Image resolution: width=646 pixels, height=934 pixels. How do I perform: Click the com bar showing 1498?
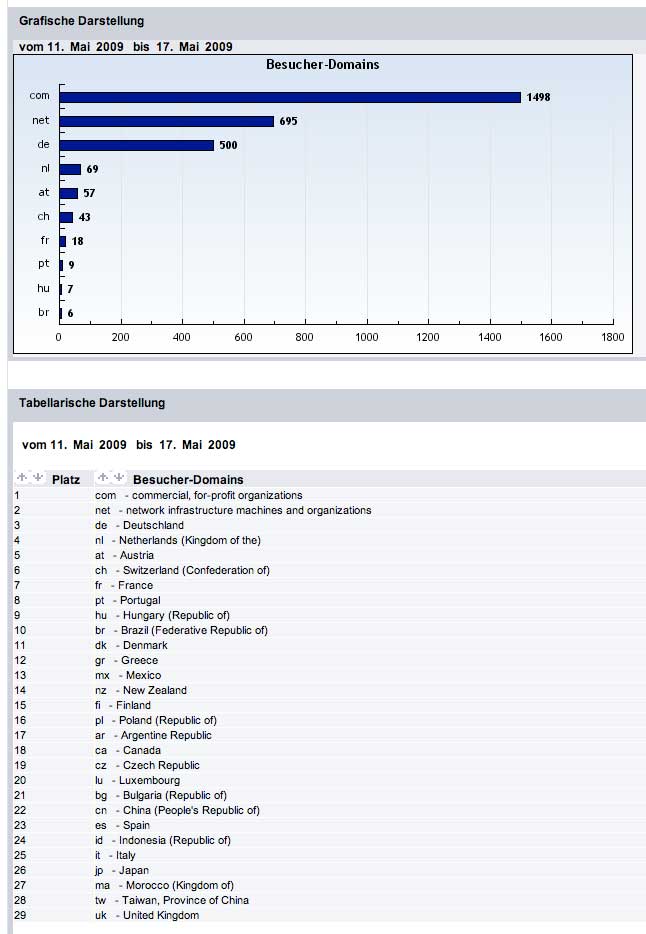290,97
